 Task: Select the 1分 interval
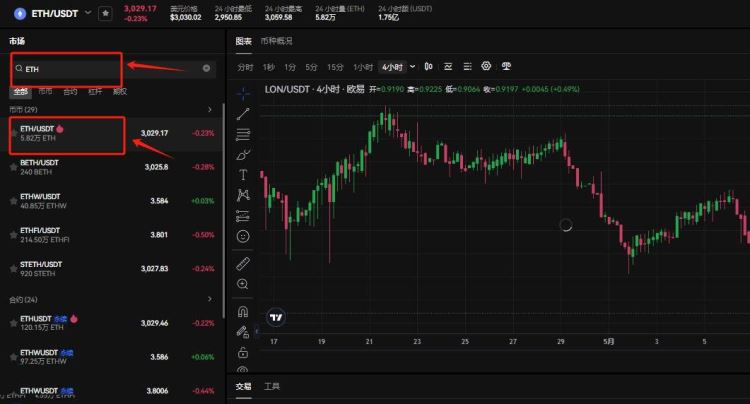point(290,67)
